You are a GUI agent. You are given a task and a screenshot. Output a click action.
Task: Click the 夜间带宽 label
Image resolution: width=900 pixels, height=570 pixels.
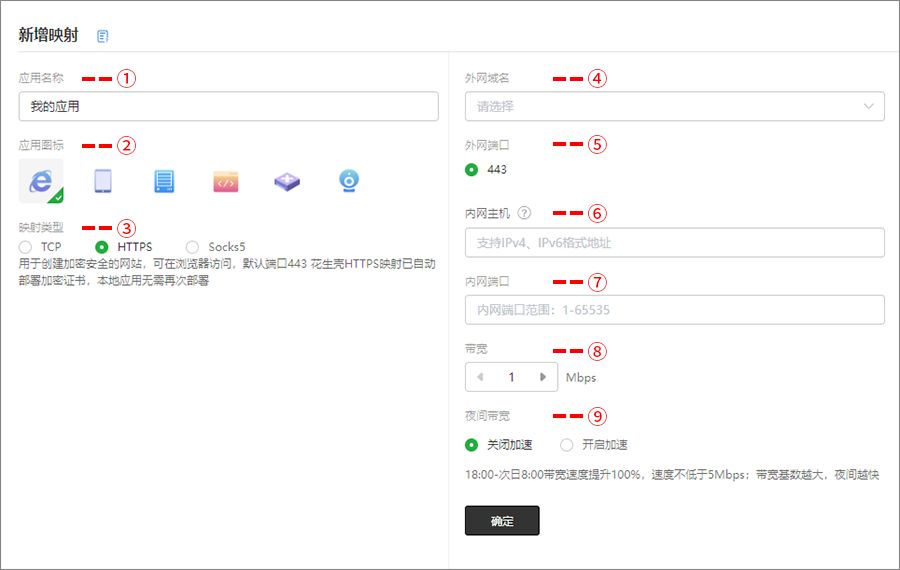[x=487, y=416]
